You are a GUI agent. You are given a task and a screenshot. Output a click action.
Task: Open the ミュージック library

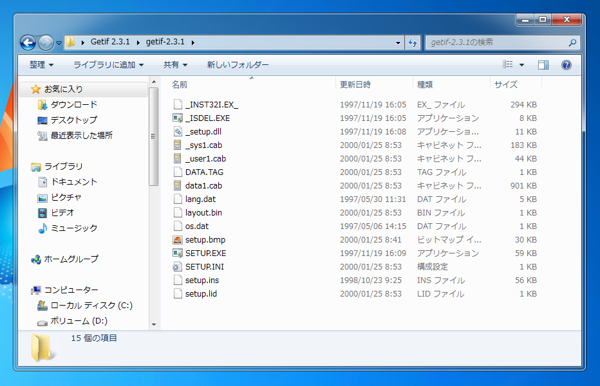tap(74, 228)
